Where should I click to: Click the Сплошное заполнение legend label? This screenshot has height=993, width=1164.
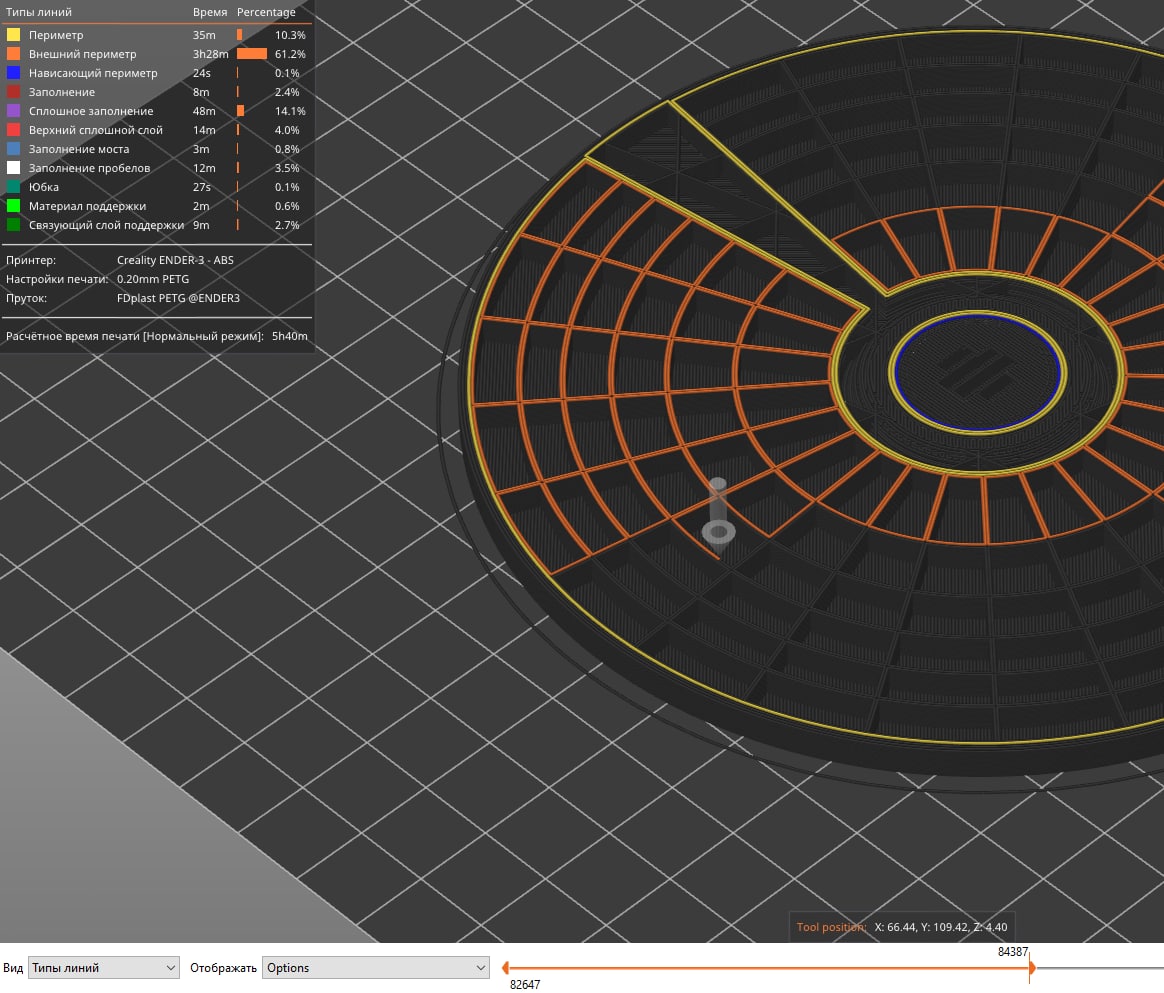pos(91,111)
